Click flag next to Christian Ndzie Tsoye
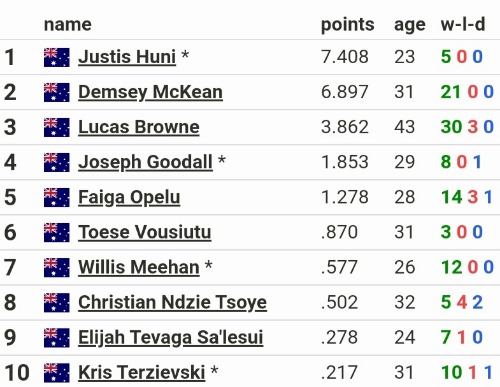The image size is (500, 387). point(57,303)
